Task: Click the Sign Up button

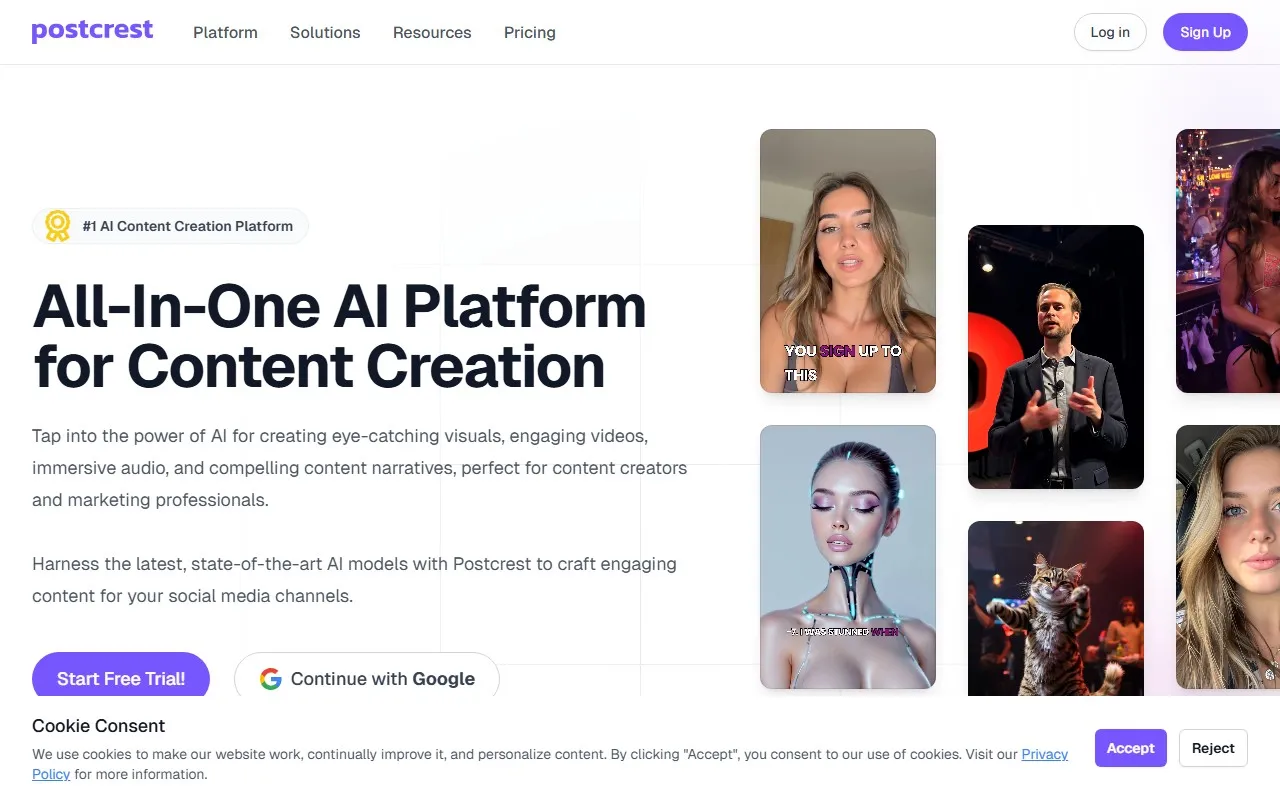Action: 1205,32
